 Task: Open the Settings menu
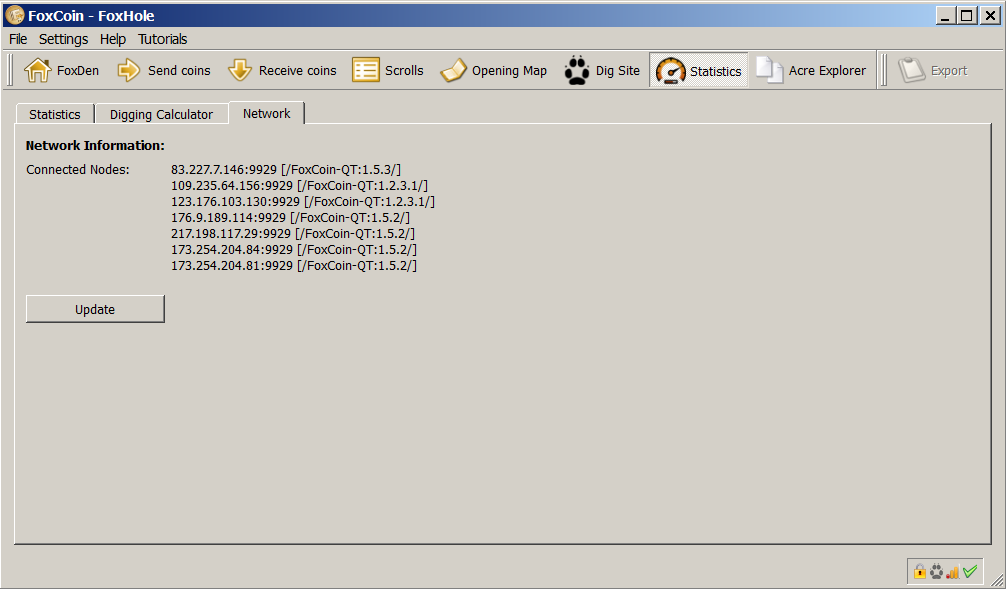pyautogui.click(x=64, y=39)
